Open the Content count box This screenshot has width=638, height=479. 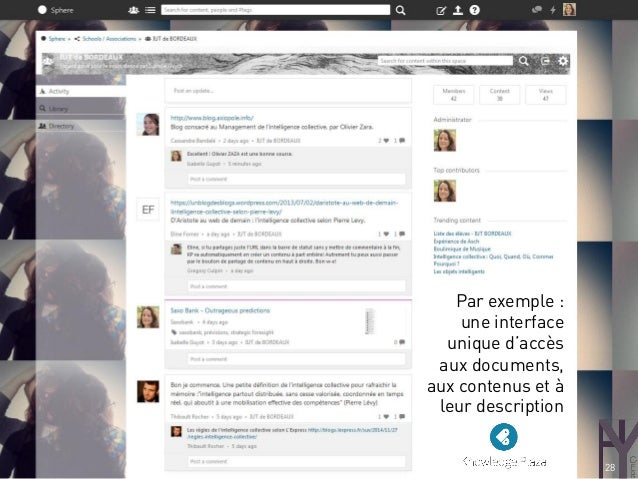[x=500, y=95]
